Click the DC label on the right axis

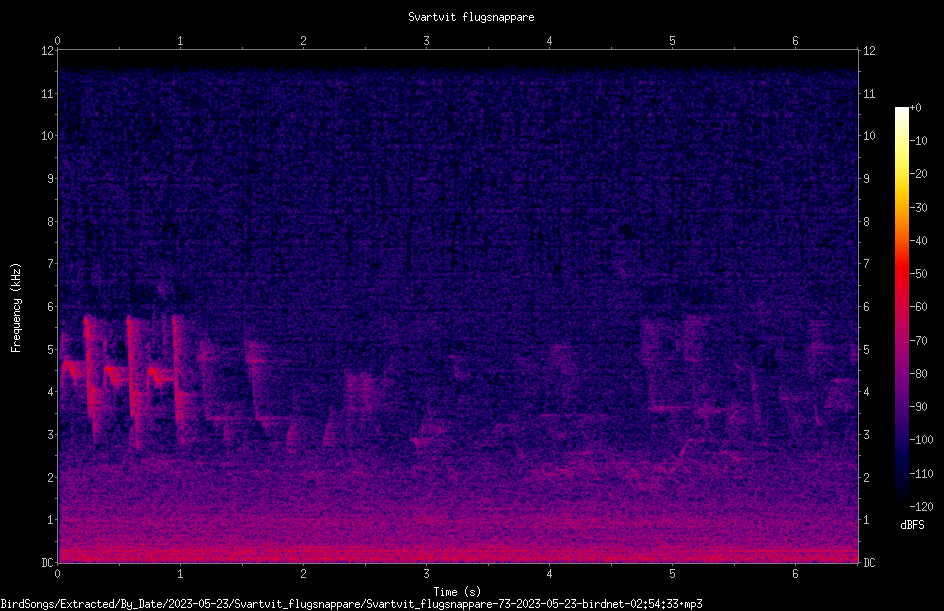coord(869,562)
